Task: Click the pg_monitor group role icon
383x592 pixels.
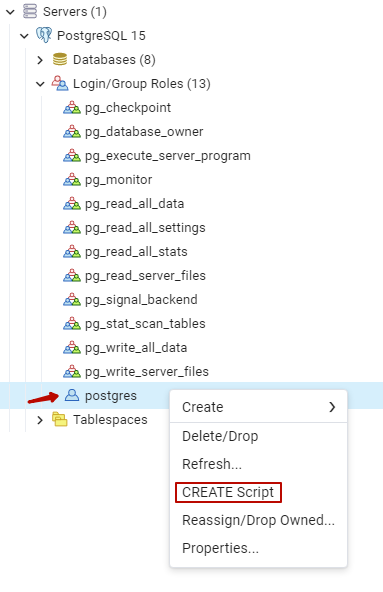Action: tap(72, 180)
